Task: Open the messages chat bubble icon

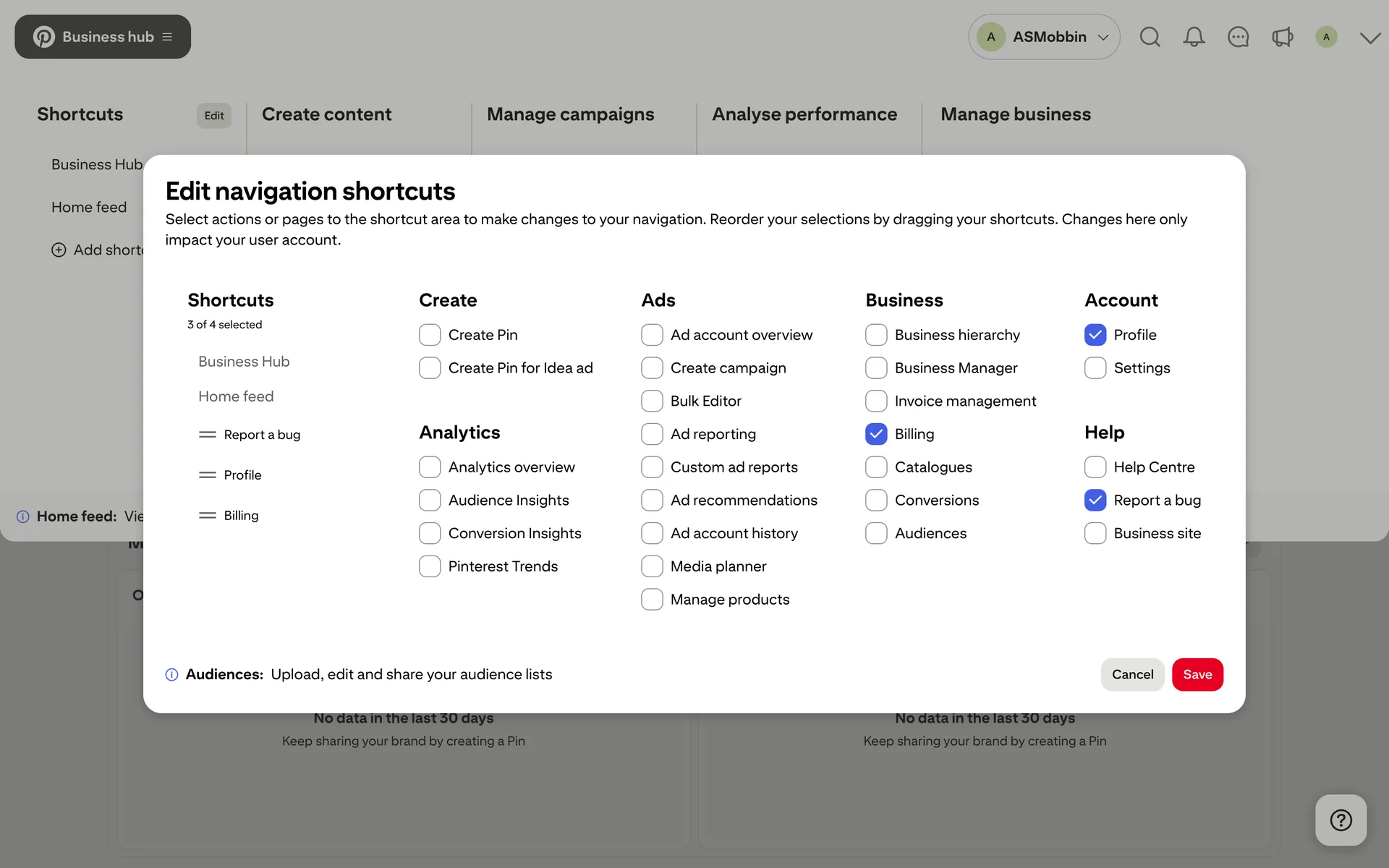Action: pos(1238,37)
